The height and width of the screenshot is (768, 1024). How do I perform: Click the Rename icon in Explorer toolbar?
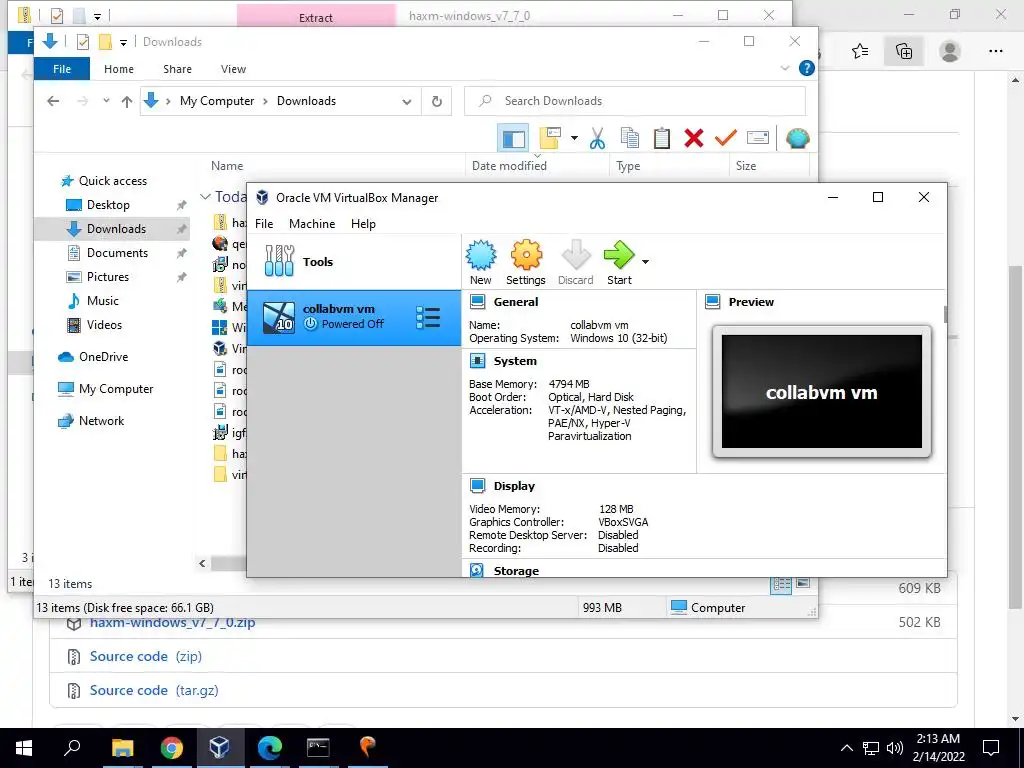click(x=758, y=138)
